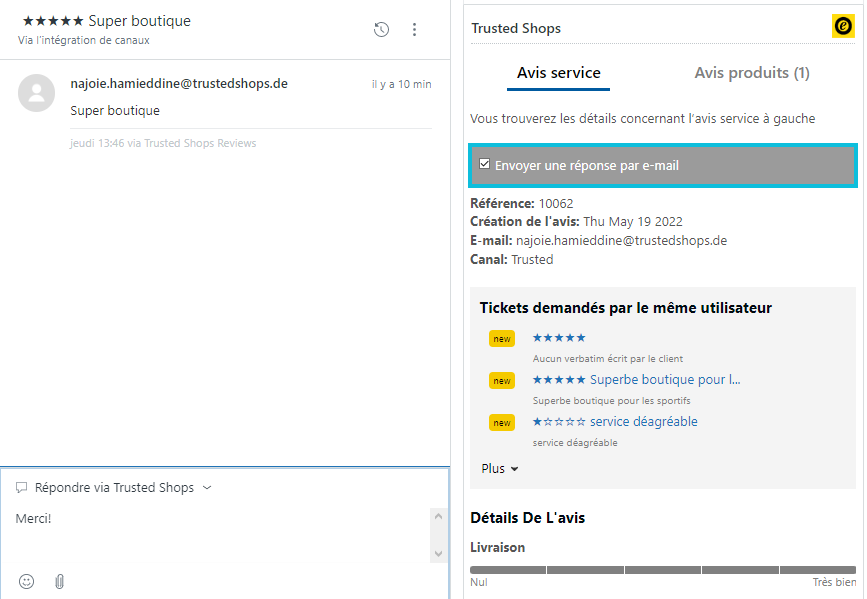Image resolution: width=867 pixels, height=599 pixels.
Task: Open ticket history clock icon
Action: (381, 29)
